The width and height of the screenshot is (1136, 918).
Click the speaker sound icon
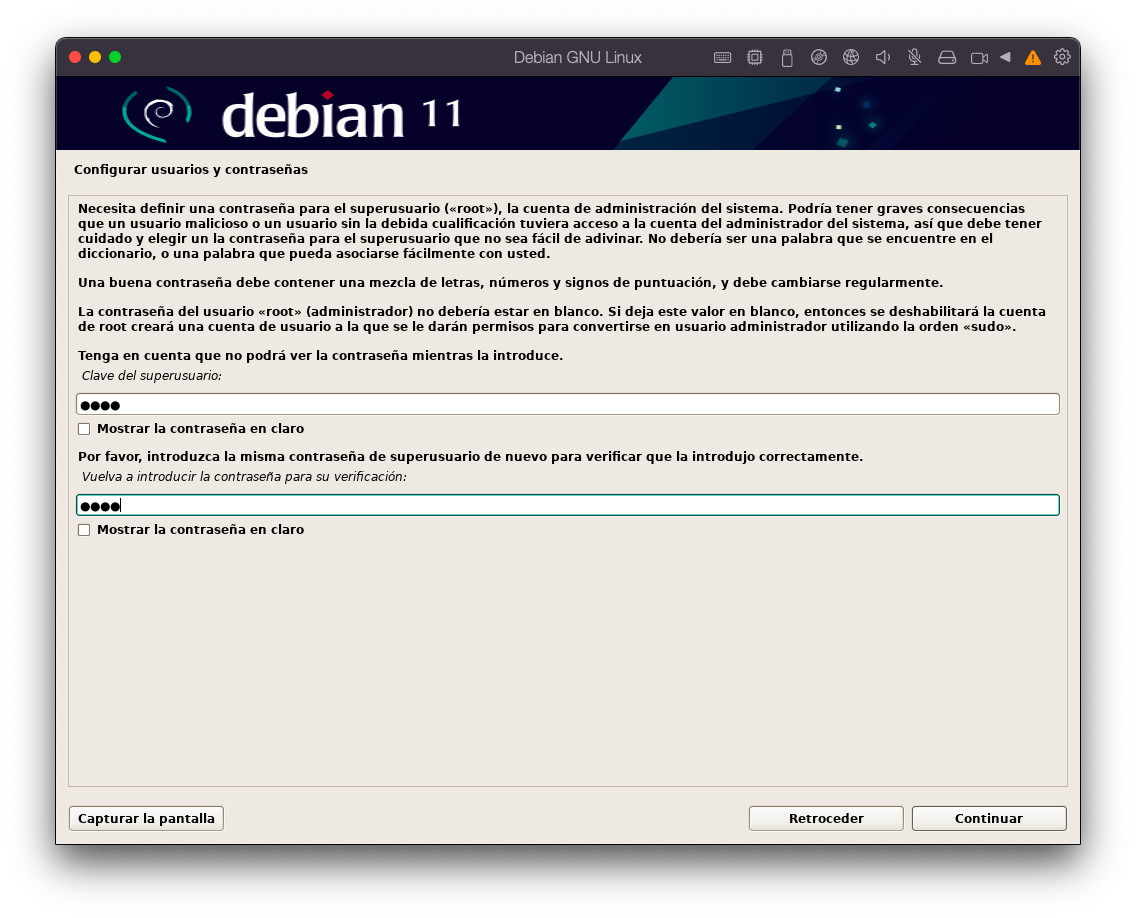(x=882, y=57)
